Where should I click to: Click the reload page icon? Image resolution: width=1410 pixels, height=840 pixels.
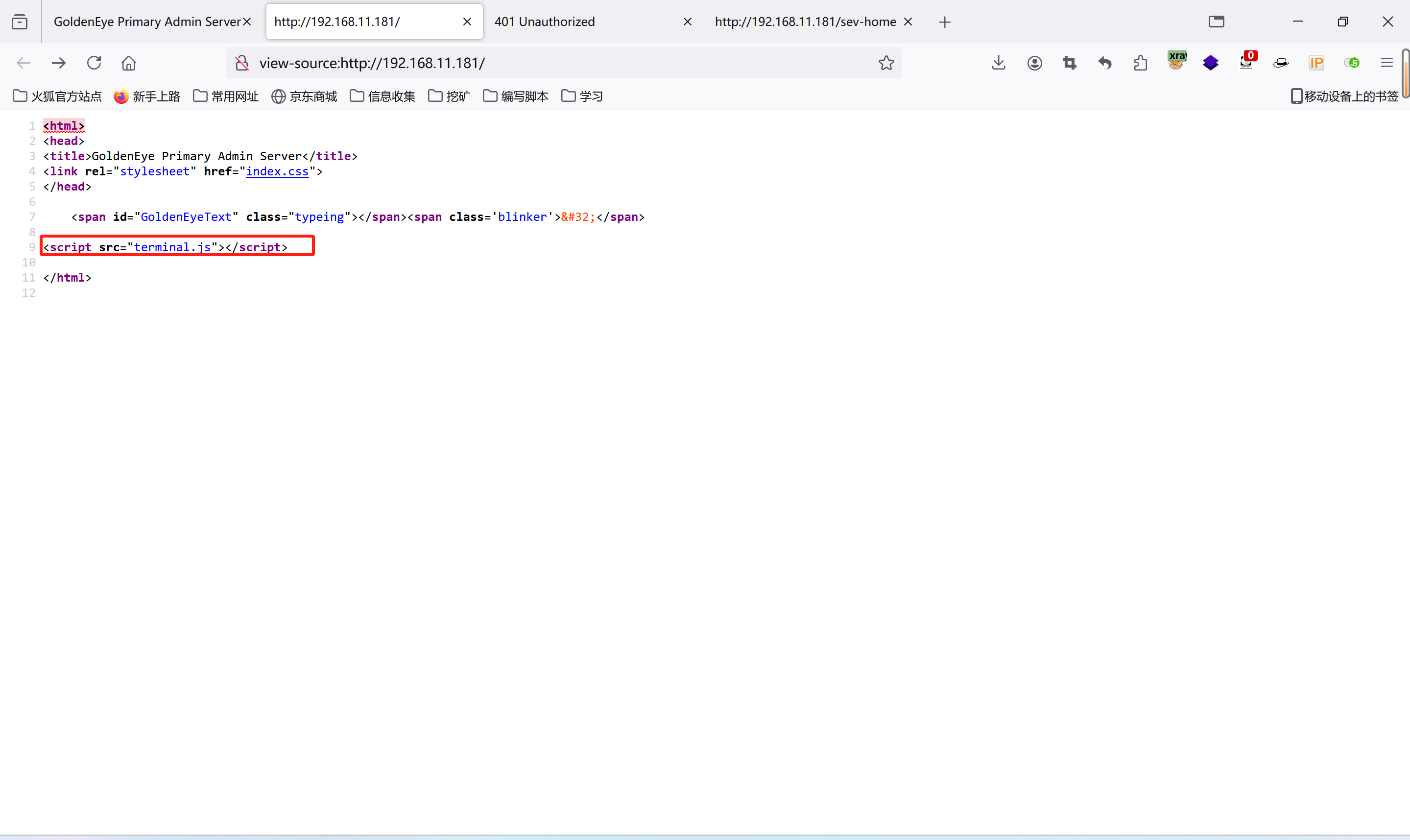point(94,63)
